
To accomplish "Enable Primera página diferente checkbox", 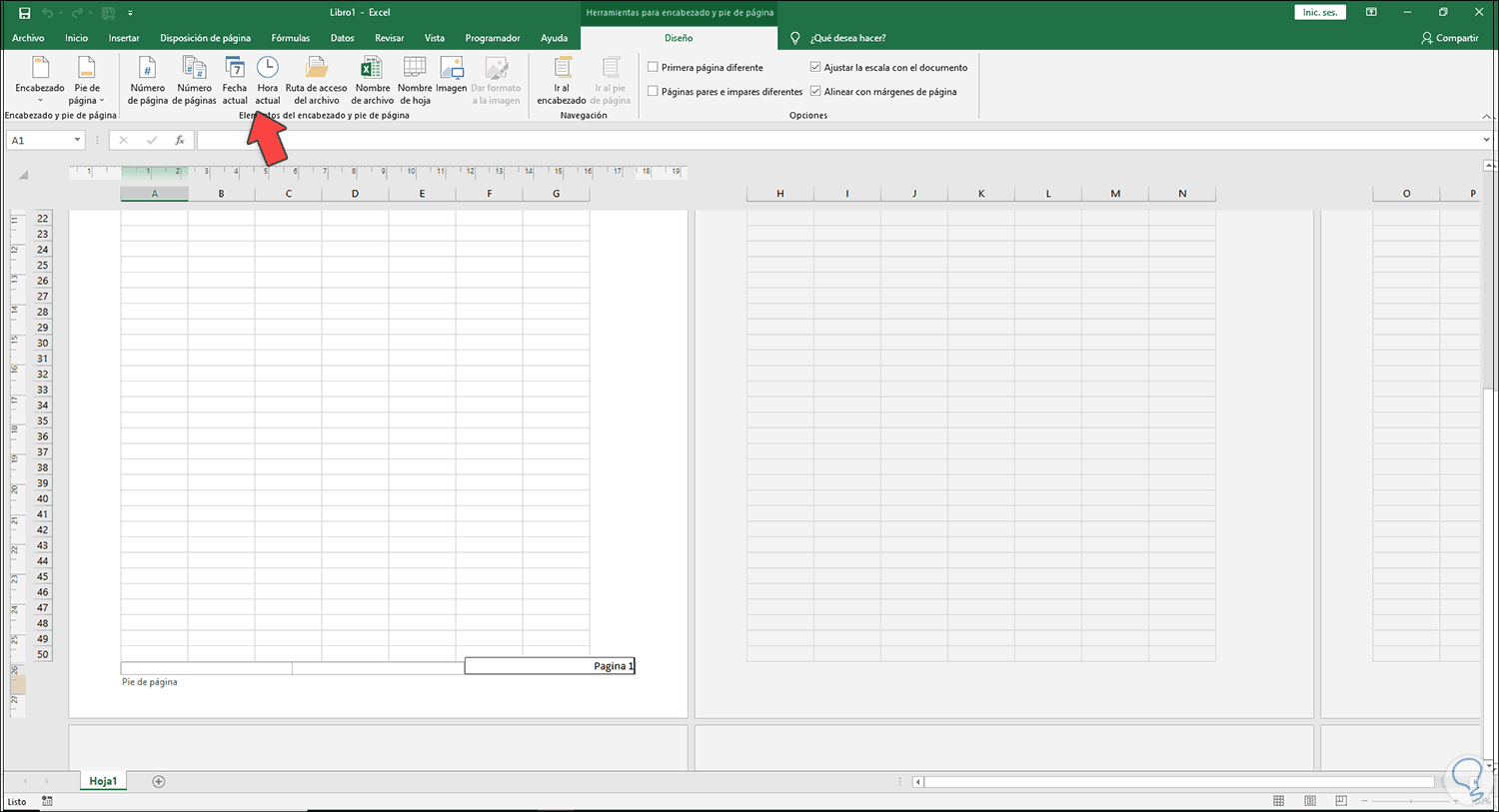I will [x=653, y=68].
